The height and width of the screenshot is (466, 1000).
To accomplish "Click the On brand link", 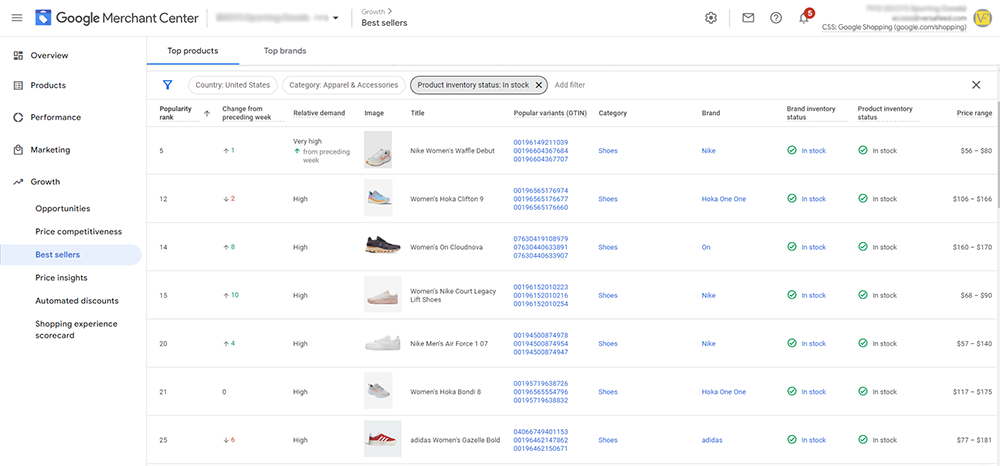I will pos(706,247).
